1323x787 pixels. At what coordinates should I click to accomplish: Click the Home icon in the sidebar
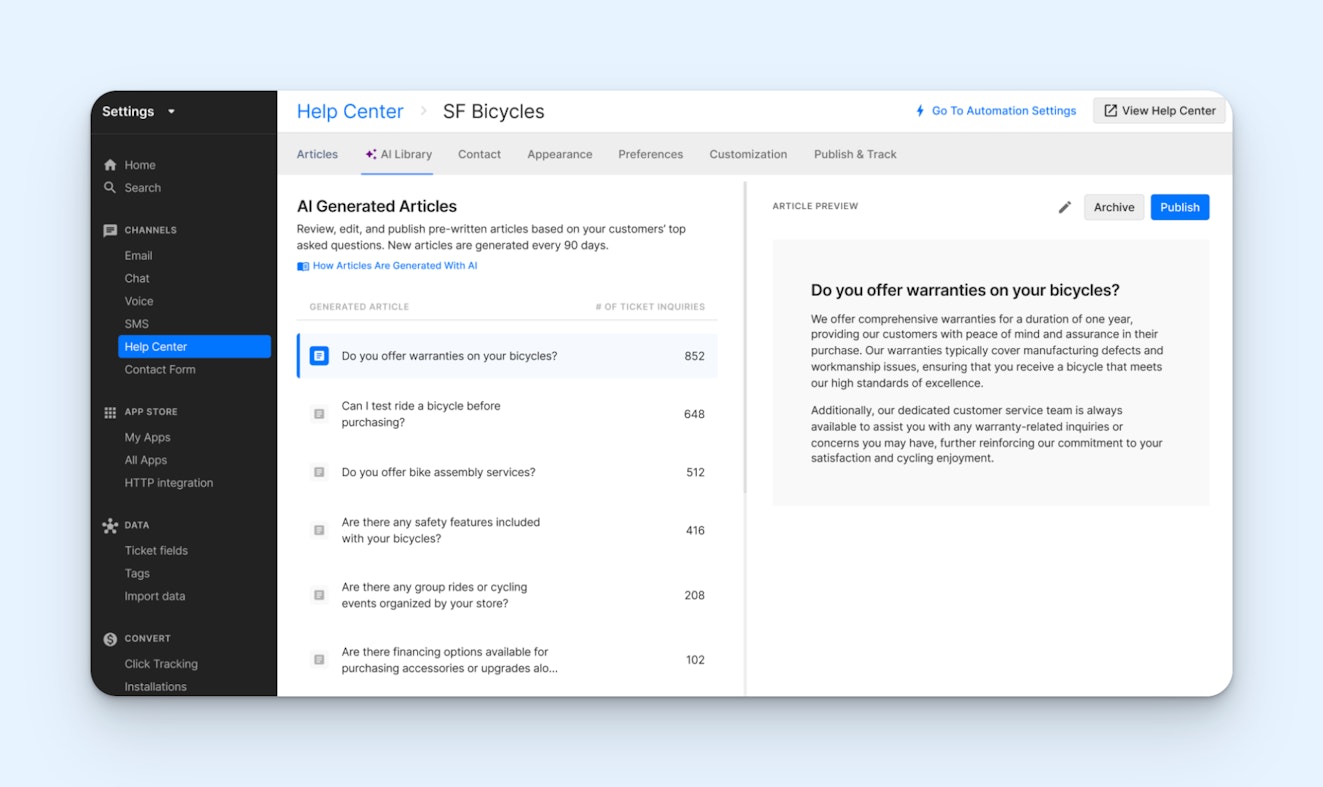pyautogui.click(x=110, y=165)
